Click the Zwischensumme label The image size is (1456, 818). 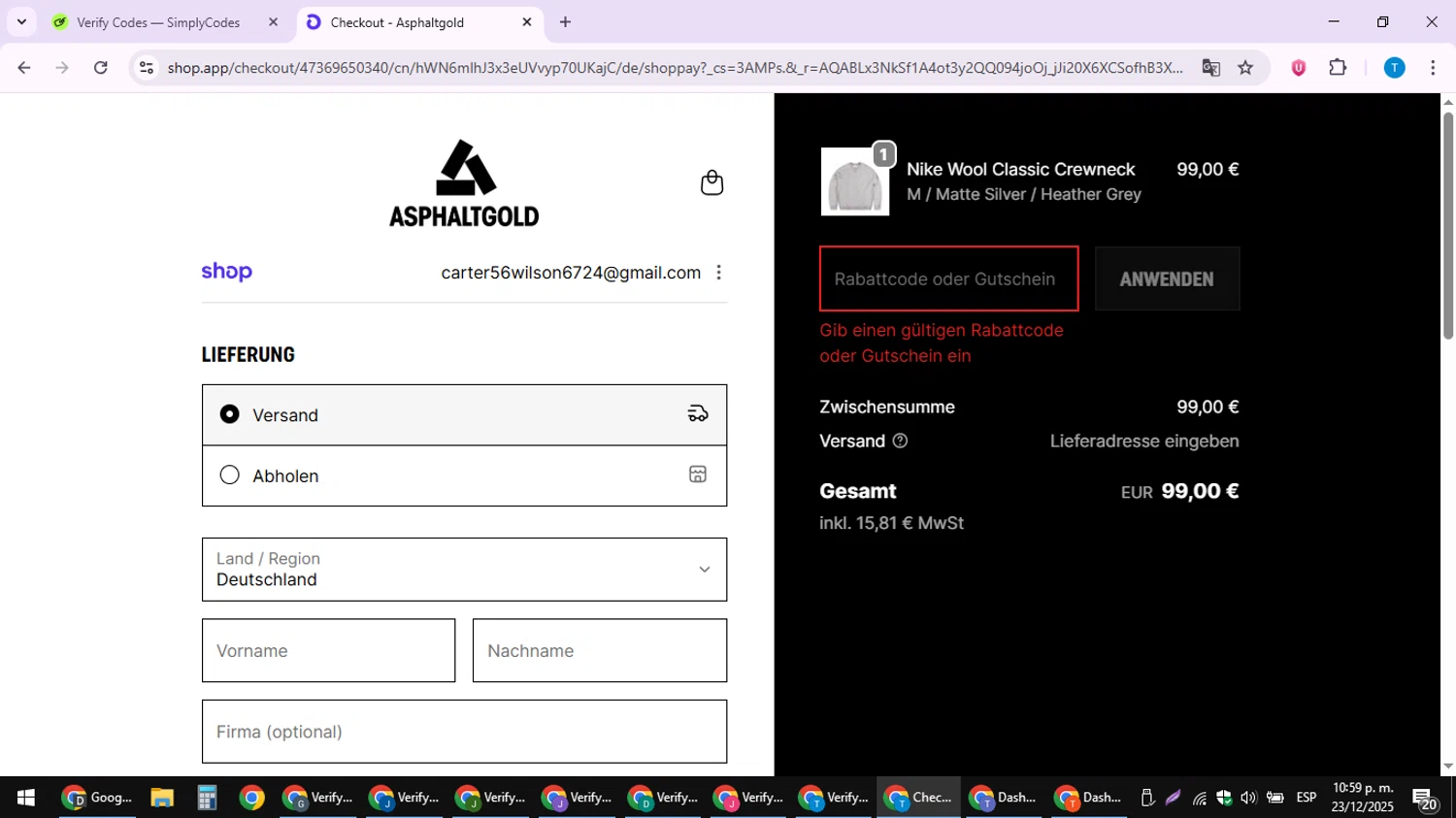coord(887,408)
